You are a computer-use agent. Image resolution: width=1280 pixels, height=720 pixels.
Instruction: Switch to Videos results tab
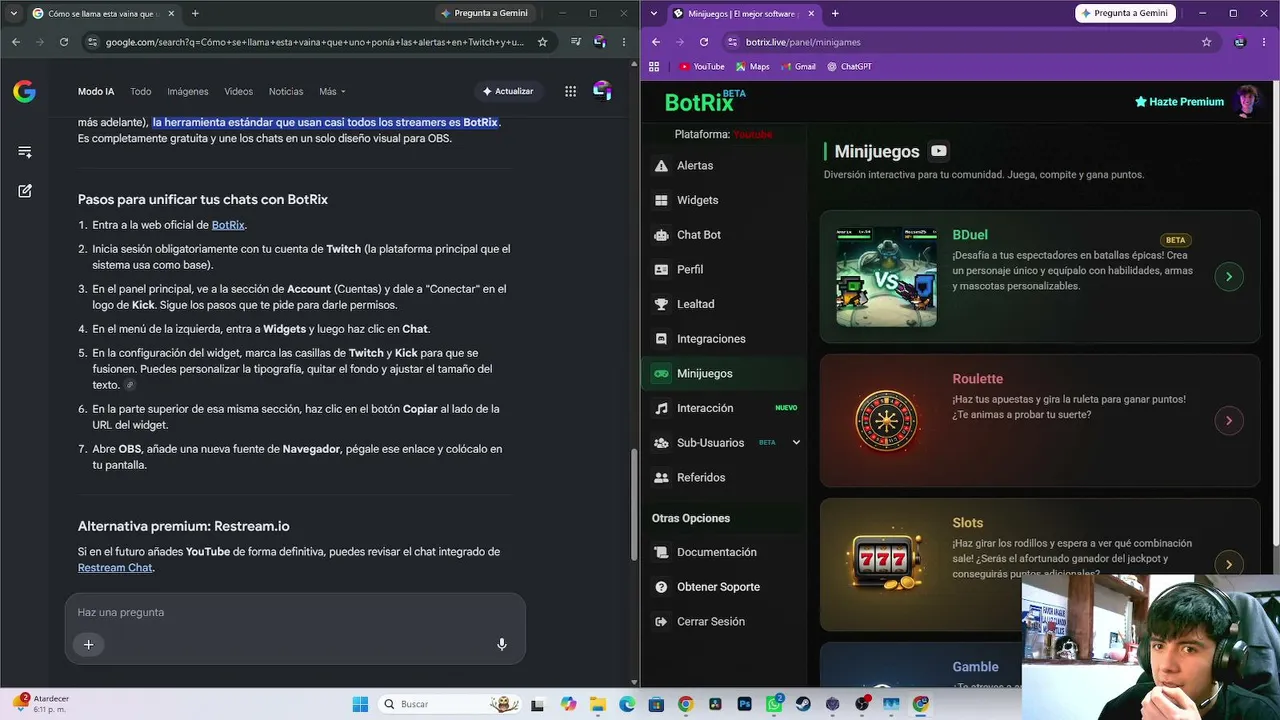(238, 92)
